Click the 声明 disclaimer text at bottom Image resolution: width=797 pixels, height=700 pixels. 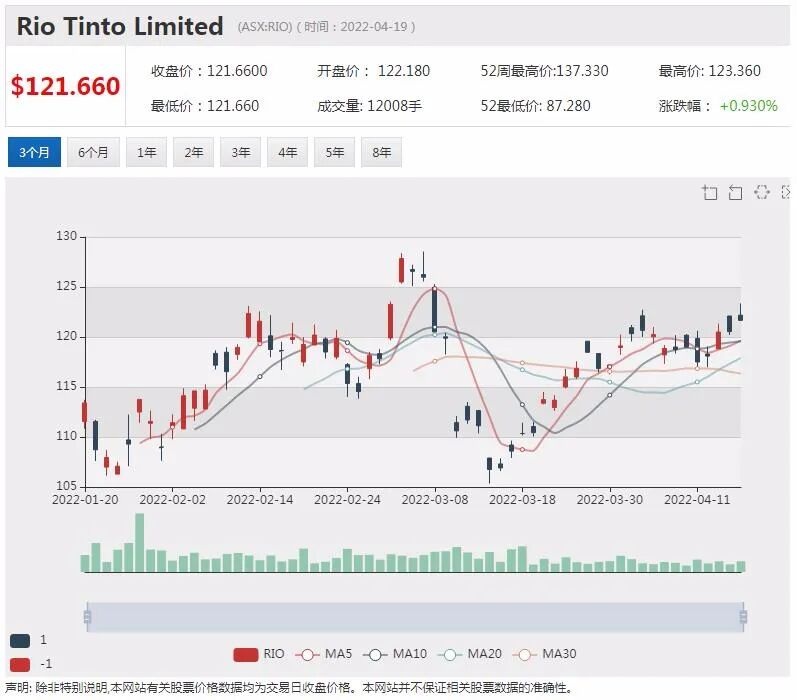290,688
